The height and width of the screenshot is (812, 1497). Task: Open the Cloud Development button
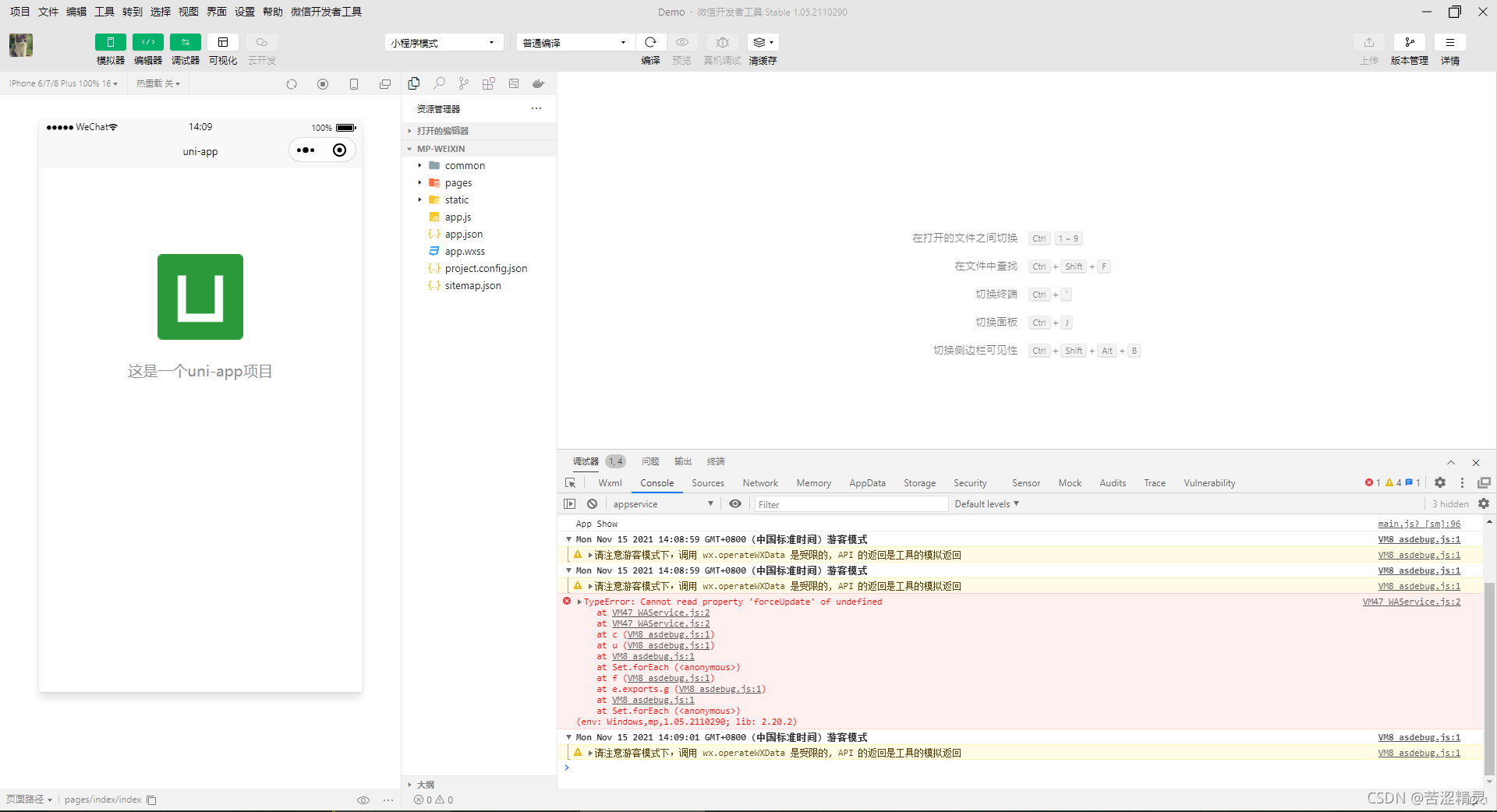tap(262, 42)
